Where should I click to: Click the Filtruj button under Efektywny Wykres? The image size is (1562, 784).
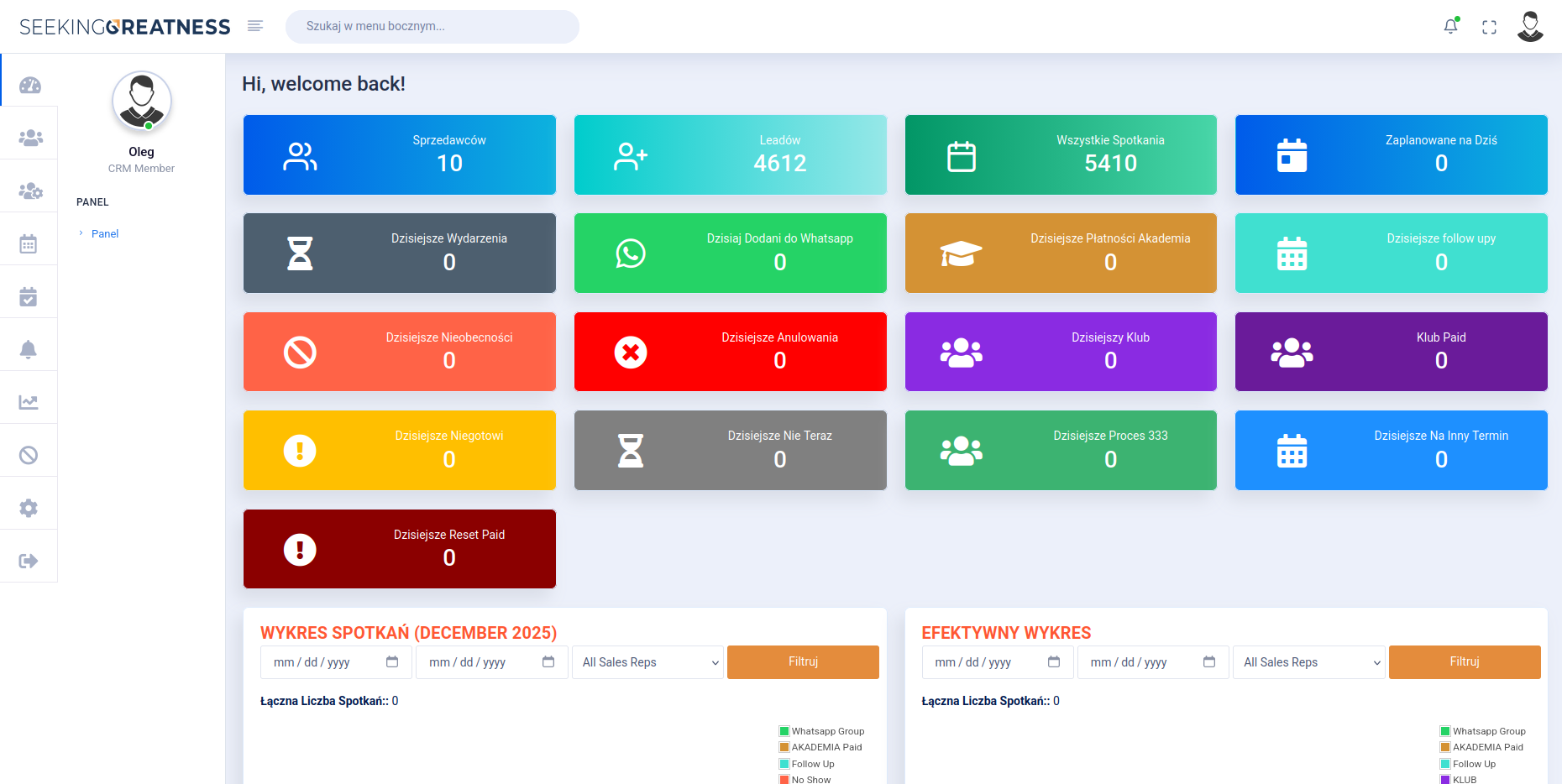(x=1464, y=662)
